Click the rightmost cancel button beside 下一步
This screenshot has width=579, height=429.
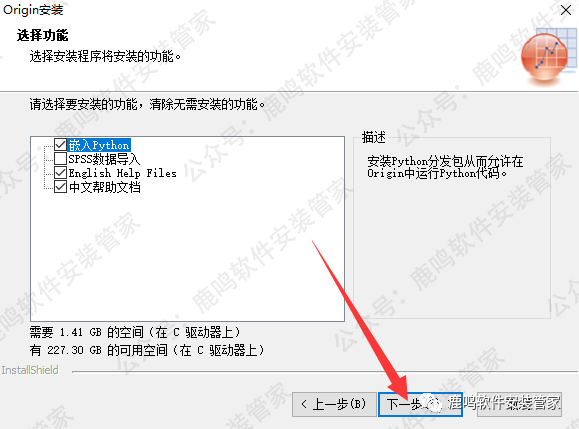[519, 404]
